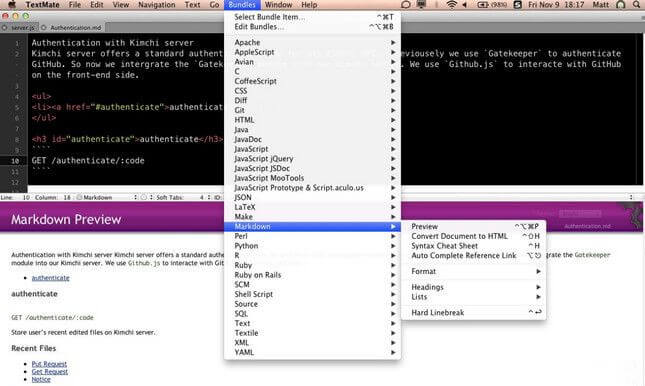Screen dimensions: 645x386
Task: Expand the Ruby on Rails submenu
Action: [x=313, y=275]
